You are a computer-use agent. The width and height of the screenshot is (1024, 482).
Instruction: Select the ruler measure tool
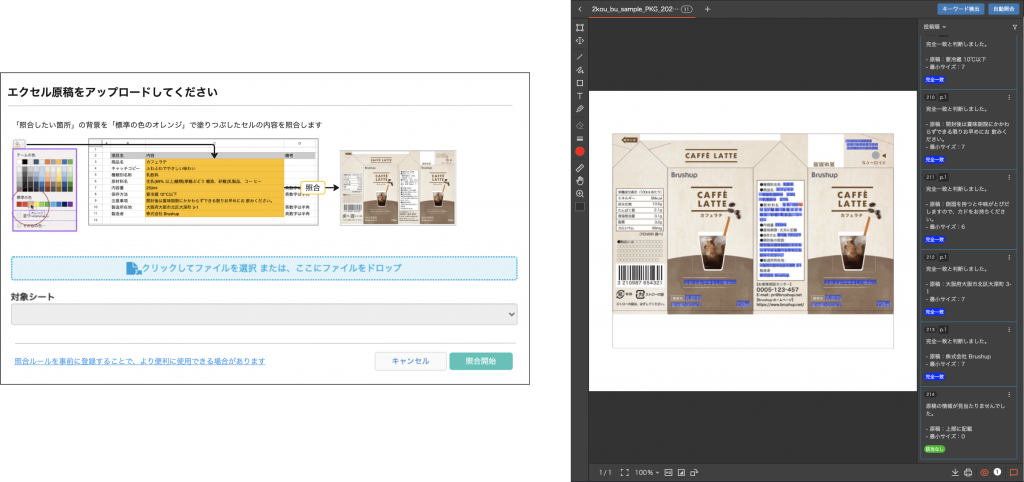tap(580, 168)
